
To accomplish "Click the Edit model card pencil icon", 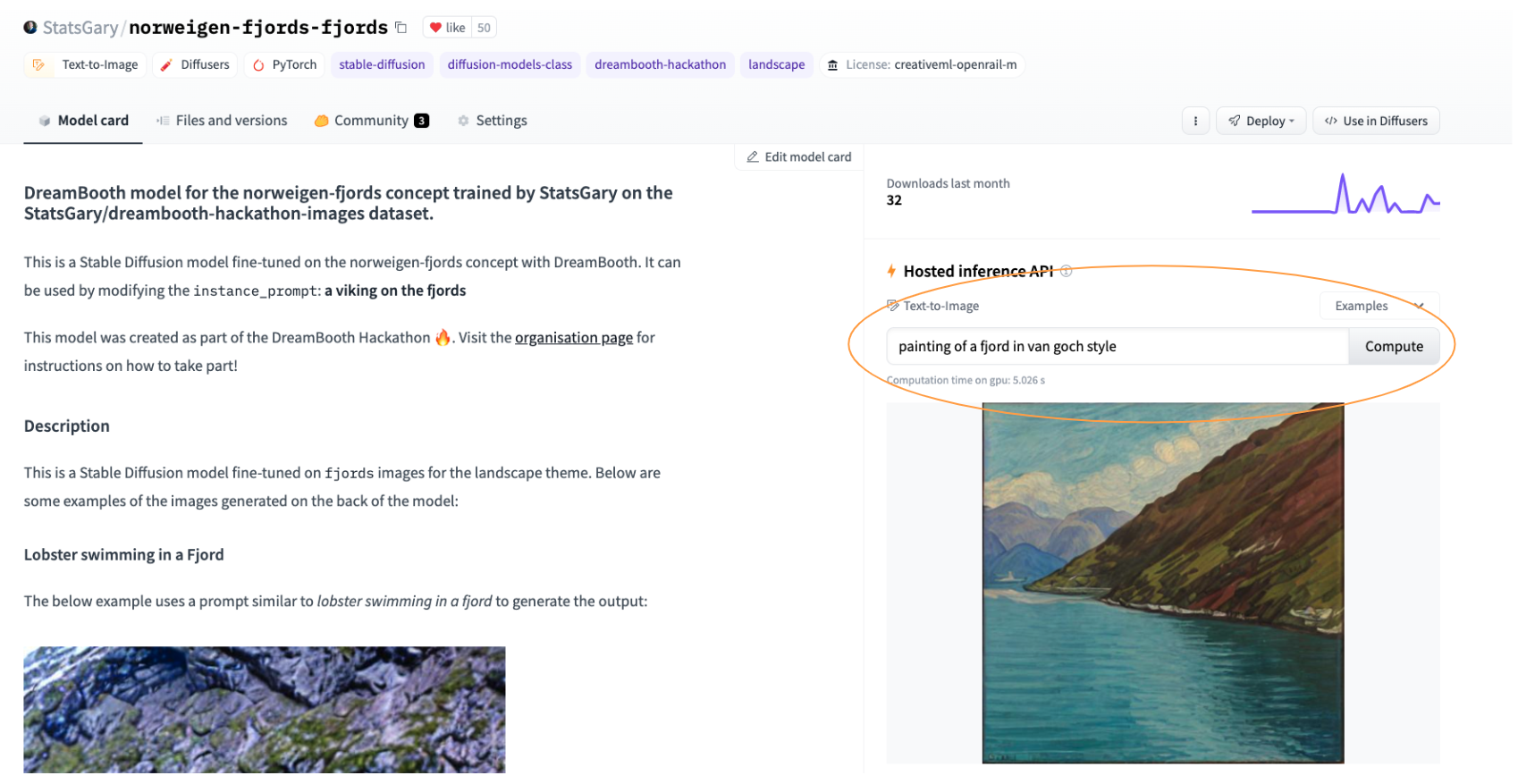I will pyautogui.click(x=752, y=156).
